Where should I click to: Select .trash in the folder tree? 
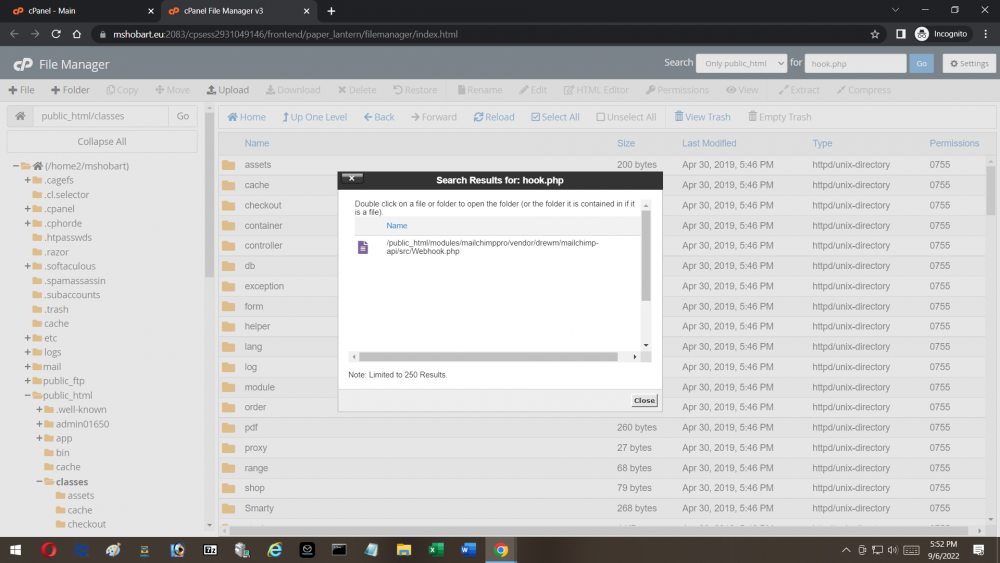coord(56,309)
